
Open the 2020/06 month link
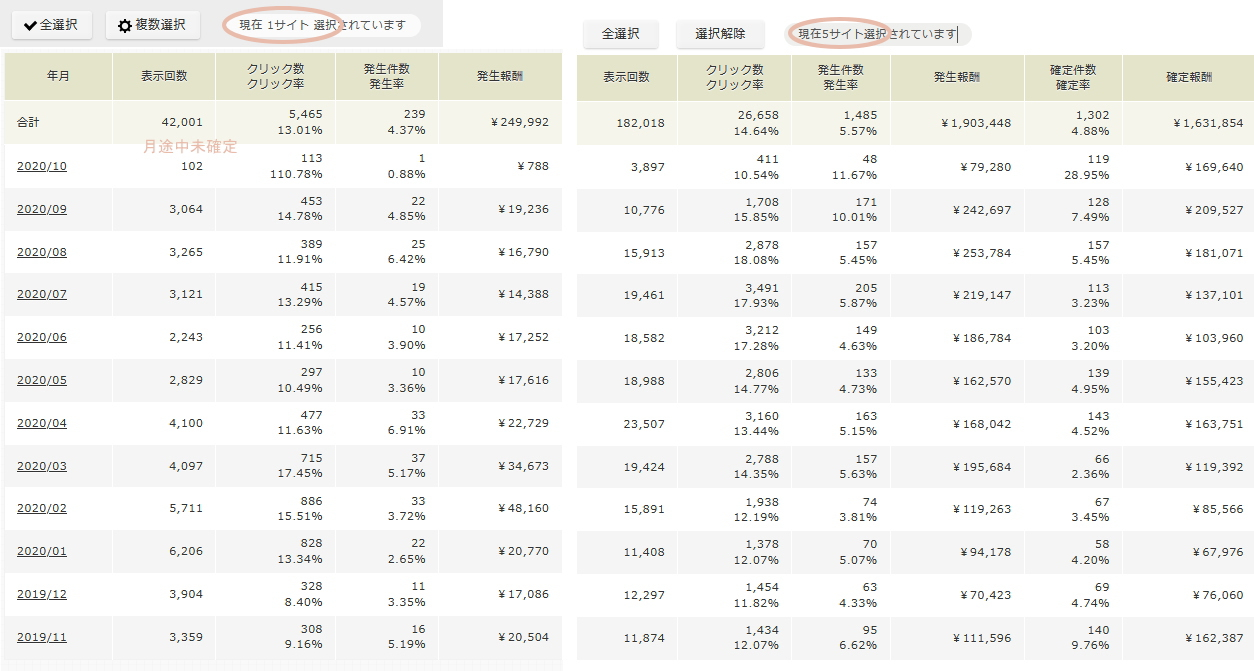click(42, 337)
